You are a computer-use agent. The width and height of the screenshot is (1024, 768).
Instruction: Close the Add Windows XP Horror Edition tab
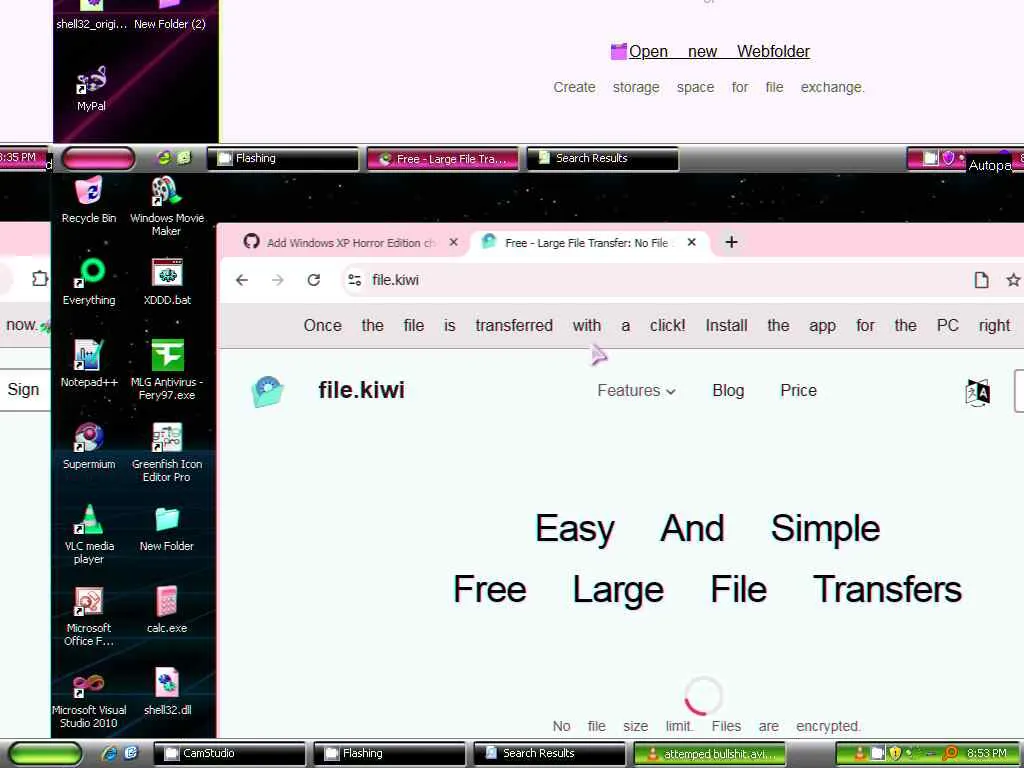point(453,242)
